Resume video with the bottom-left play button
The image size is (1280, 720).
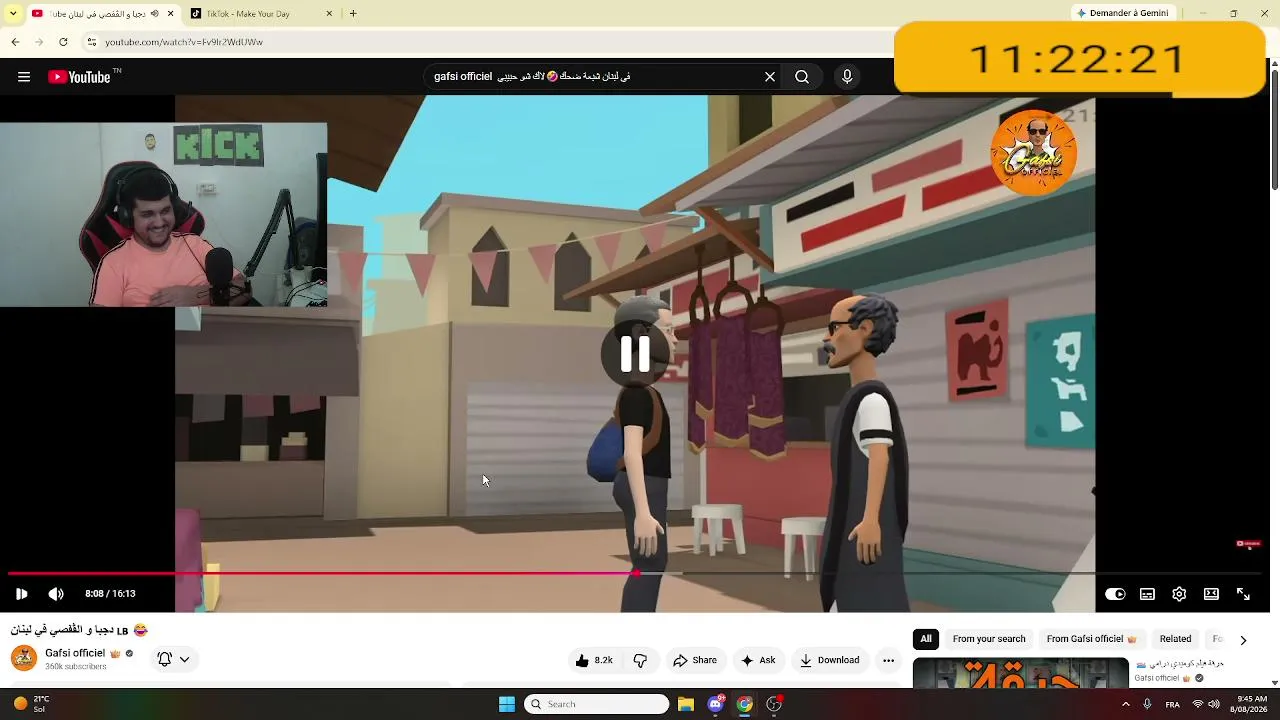point(22,594)
